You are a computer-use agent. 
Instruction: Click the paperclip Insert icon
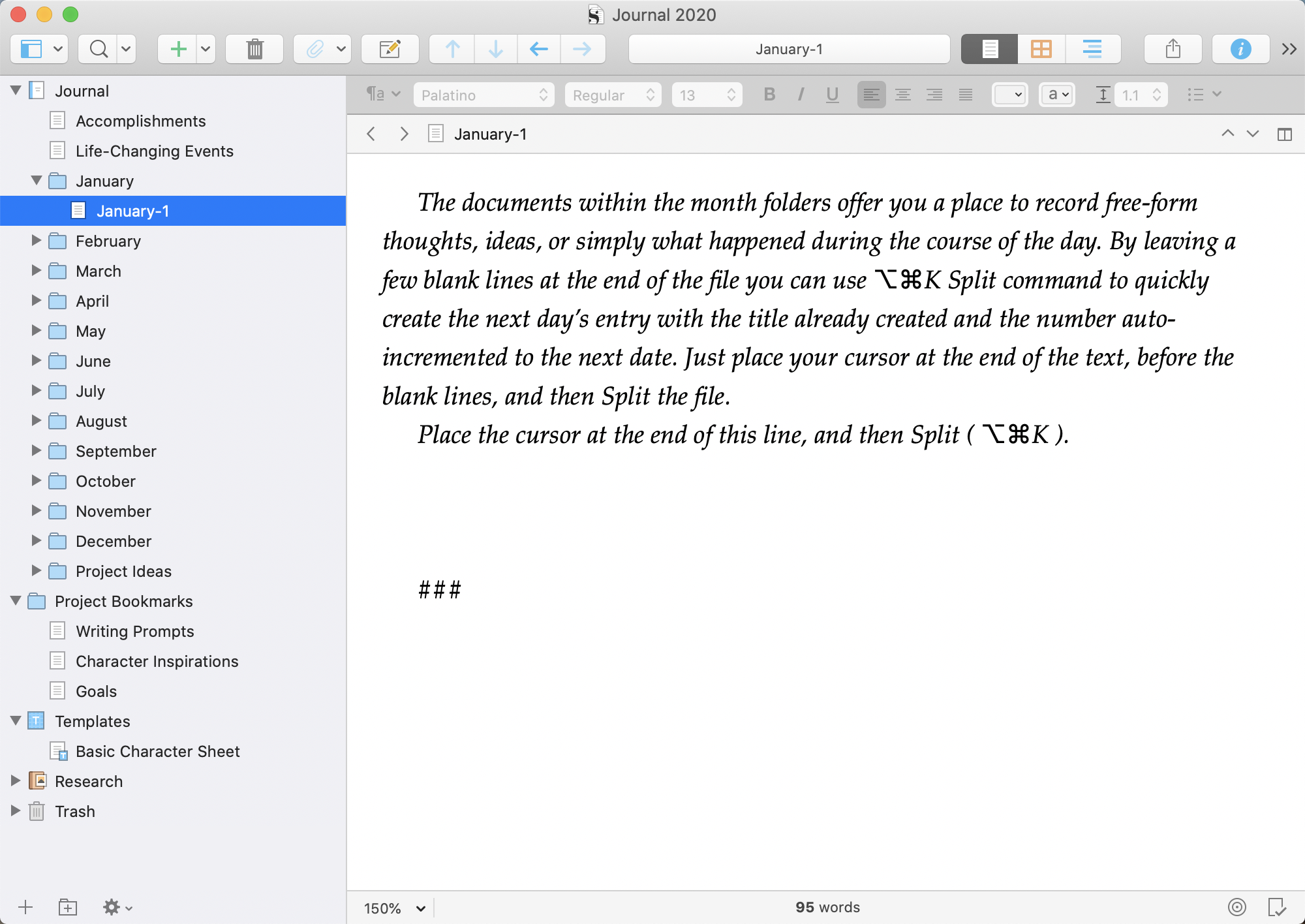point(315,49)
